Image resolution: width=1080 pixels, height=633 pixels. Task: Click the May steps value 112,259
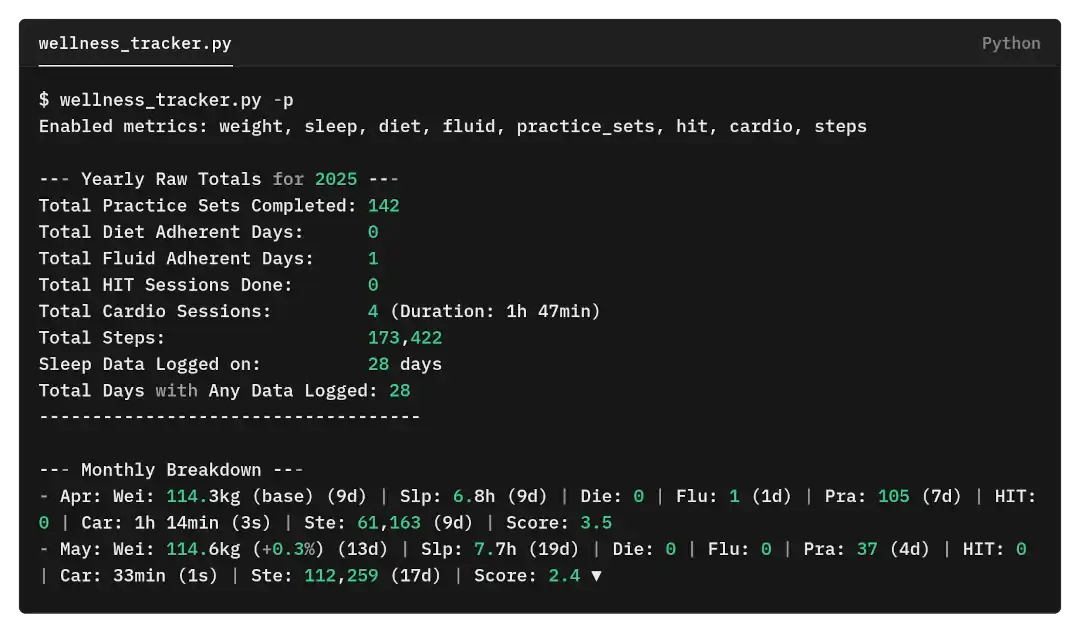tap(341, 576)
